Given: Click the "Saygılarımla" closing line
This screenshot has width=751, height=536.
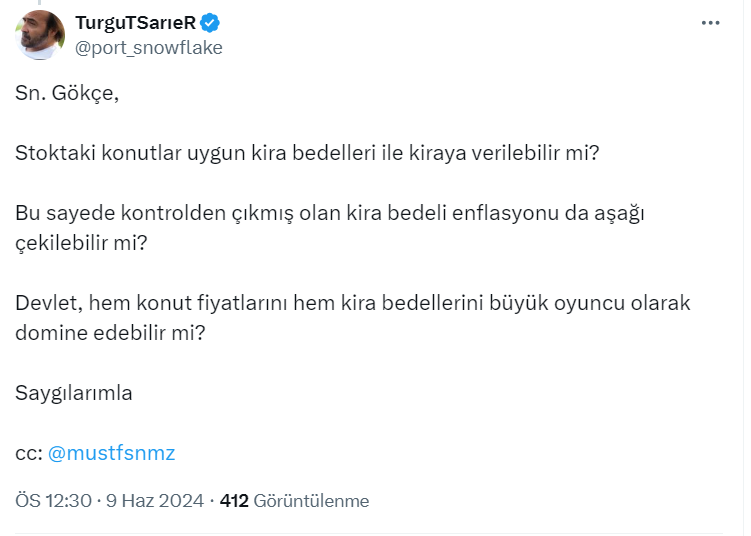Looking at the screenshot, I should tap(74, 393).
